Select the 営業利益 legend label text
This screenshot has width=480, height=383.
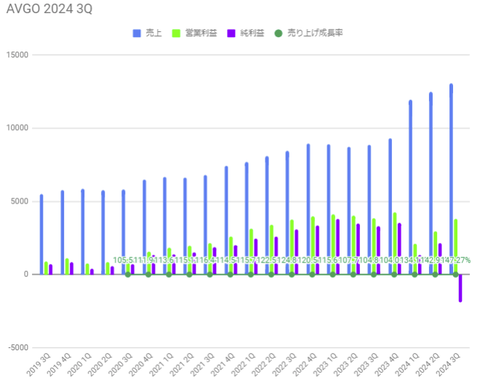tap(201, 33)
